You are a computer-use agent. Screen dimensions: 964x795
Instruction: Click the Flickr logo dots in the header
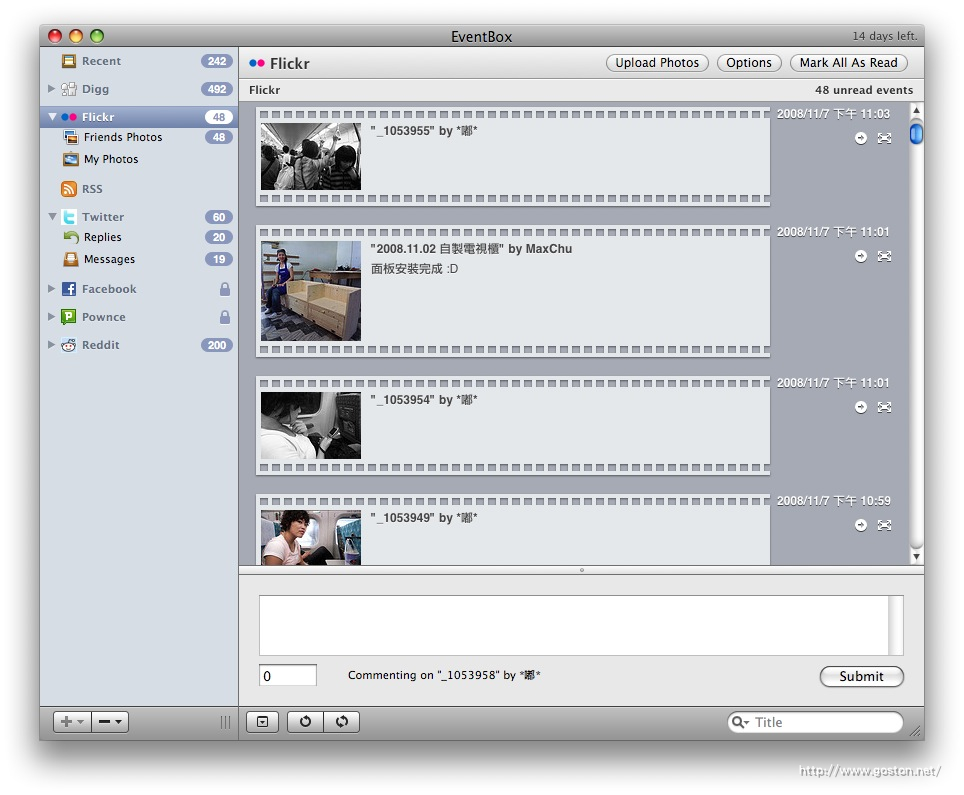(x=257, y=63)
